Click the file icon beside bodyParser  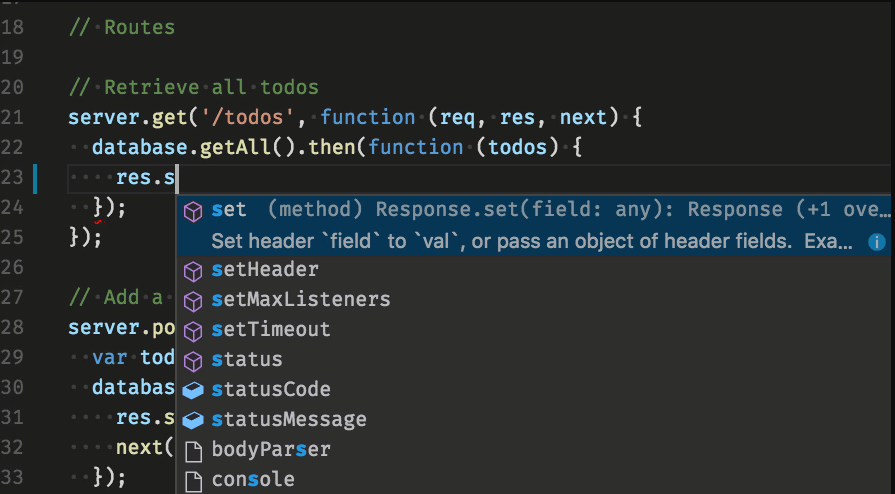click(194, 452)
